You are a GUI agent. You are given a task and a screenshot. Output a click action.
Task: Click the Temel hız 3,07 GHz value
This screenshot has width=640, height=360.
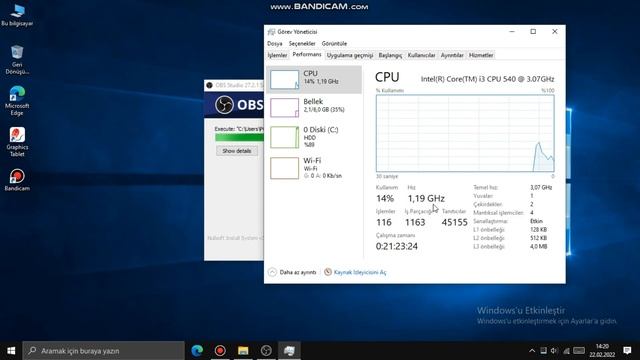(x=541, y=187)
